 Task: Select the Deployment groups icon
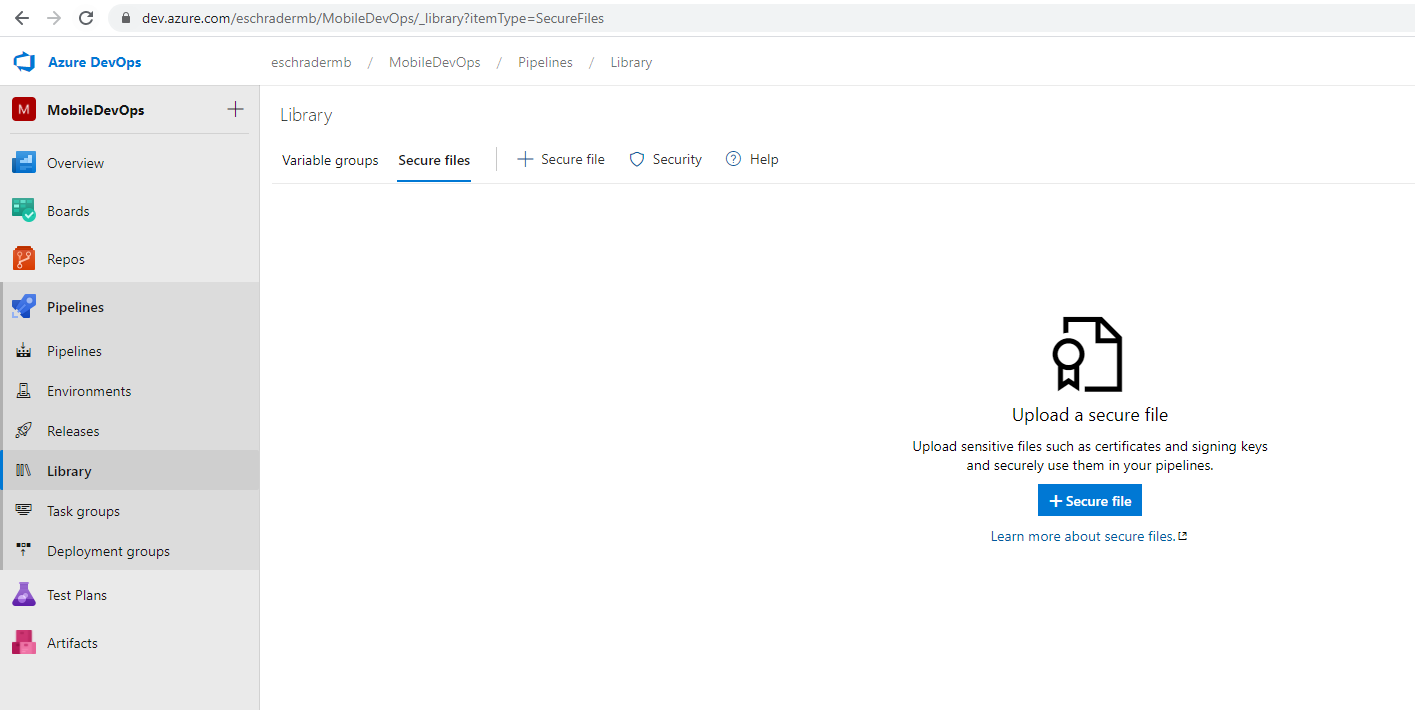tap(24, 551)
